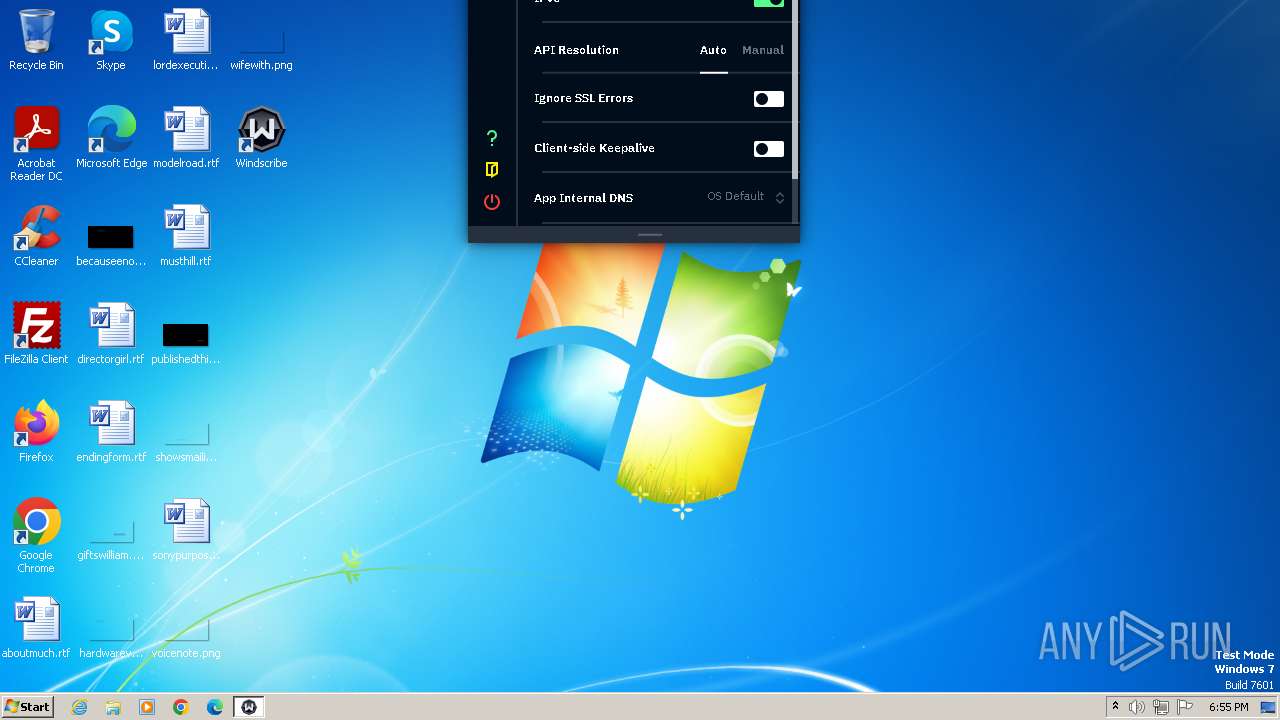Click the Client-side Keepalive label
This screenshot has width=1280, height=720.
[594, 148]
